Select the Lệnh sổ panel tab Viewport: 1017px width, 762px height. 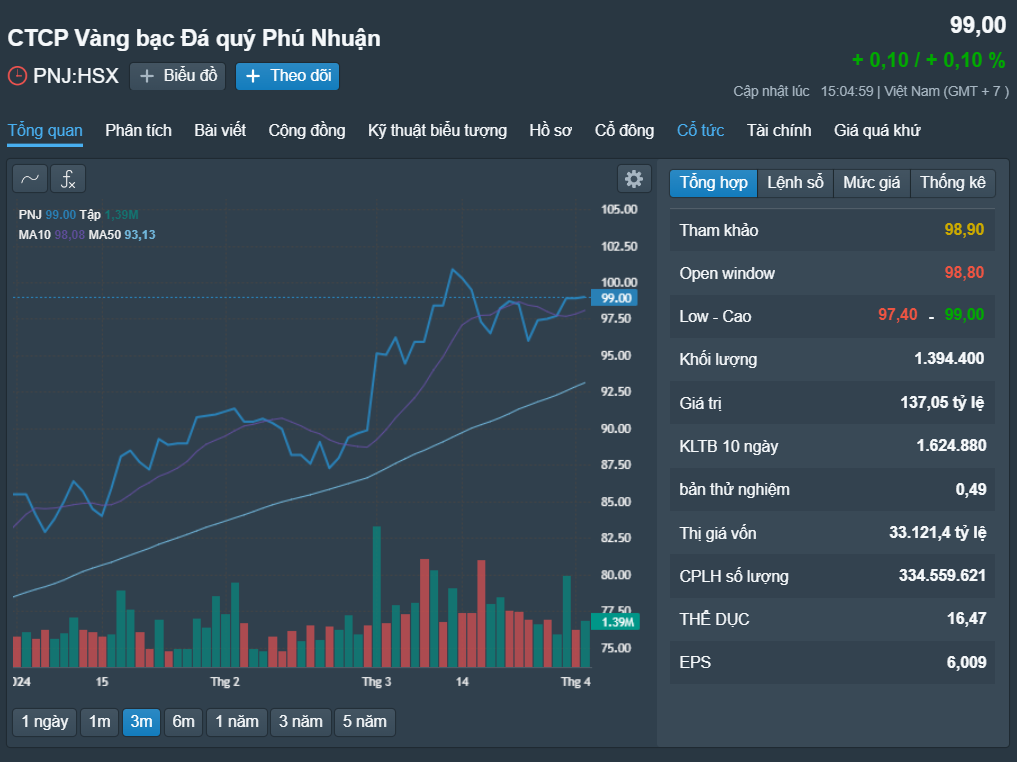click(x=795, y=183)
